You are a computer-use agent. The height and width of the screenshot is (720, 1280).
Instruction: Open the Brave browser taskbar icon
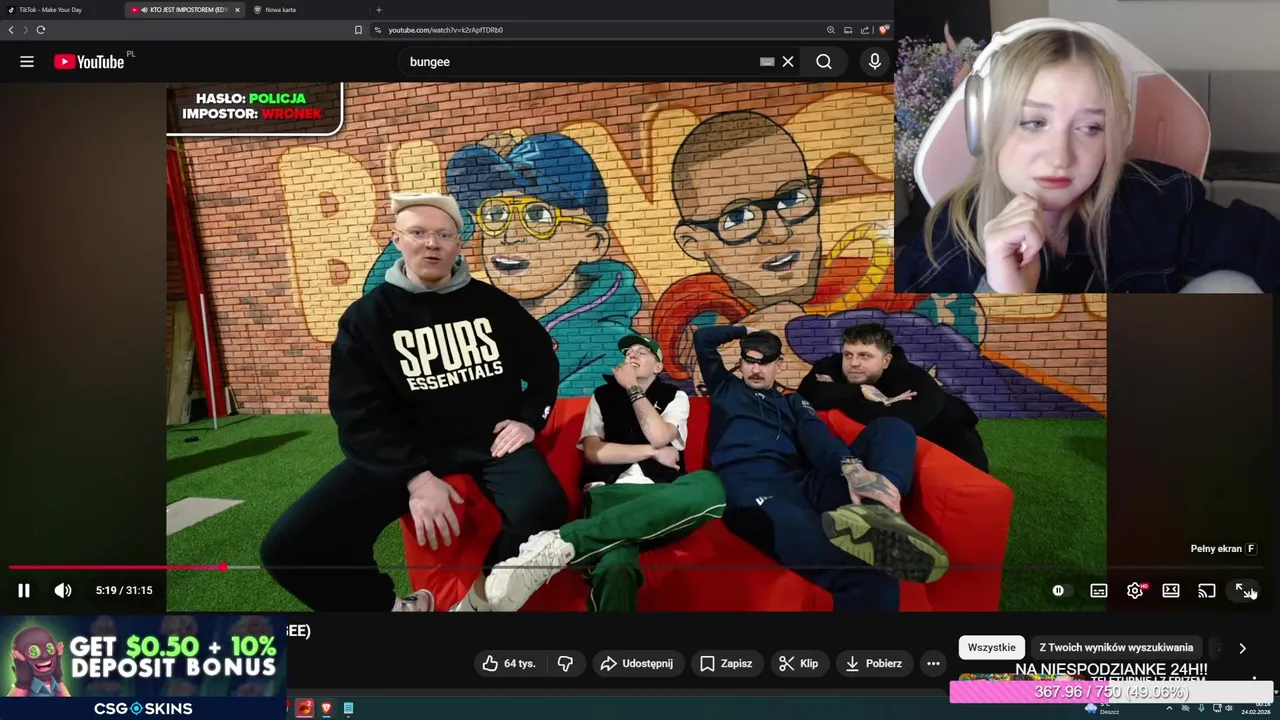326,708
